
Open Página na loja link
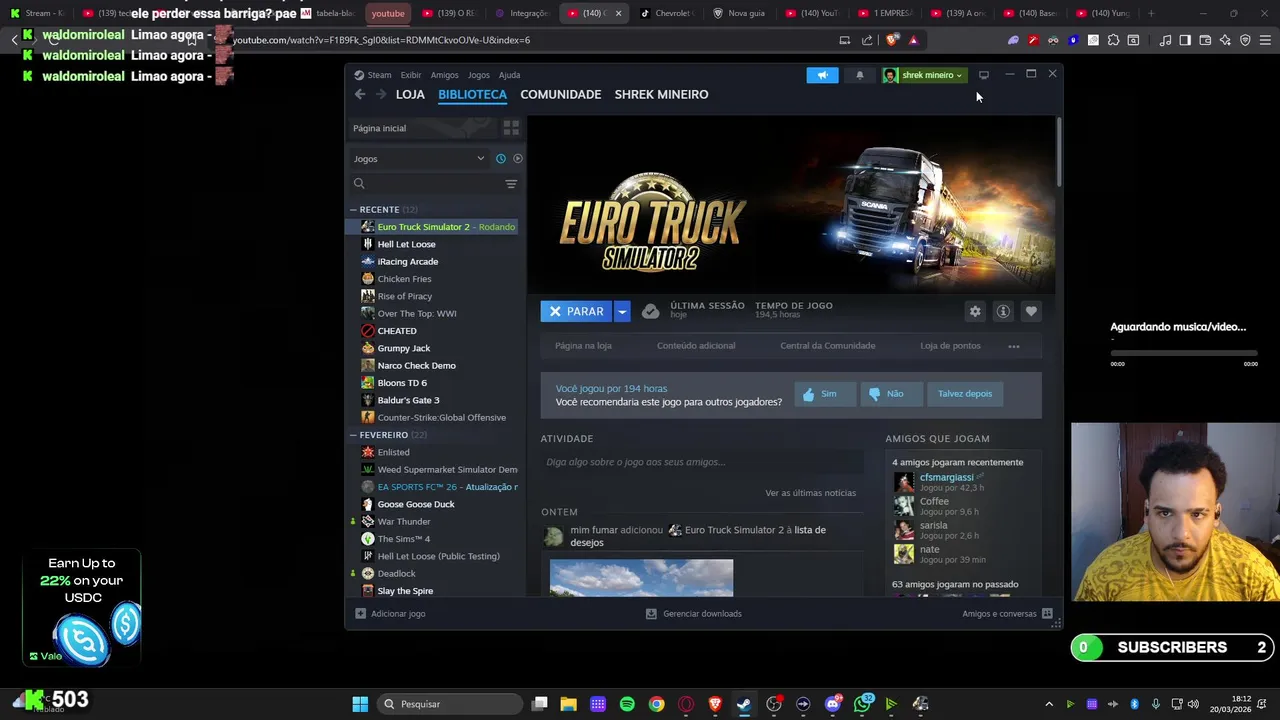coord(583,346)
